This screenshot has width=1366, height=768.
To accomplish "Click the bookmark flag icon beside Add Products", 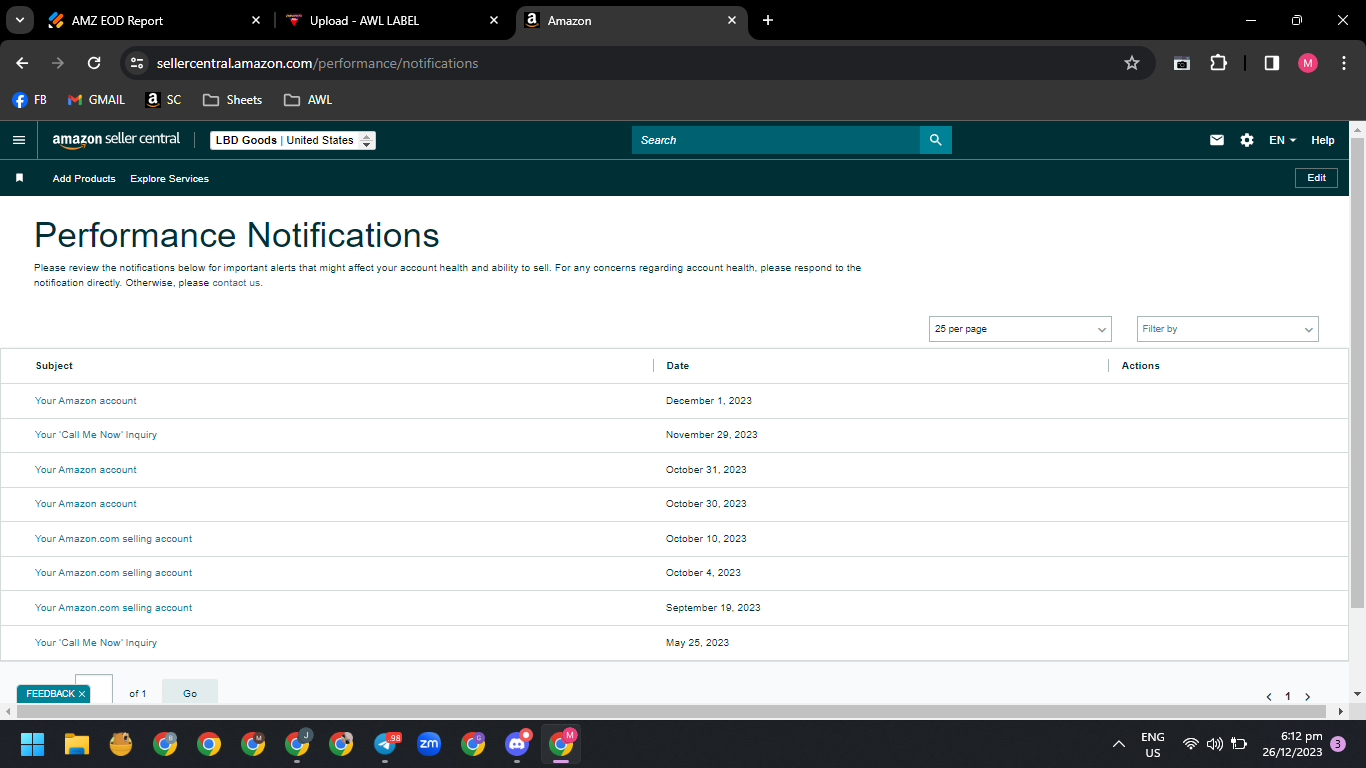I will coord(19,178).
